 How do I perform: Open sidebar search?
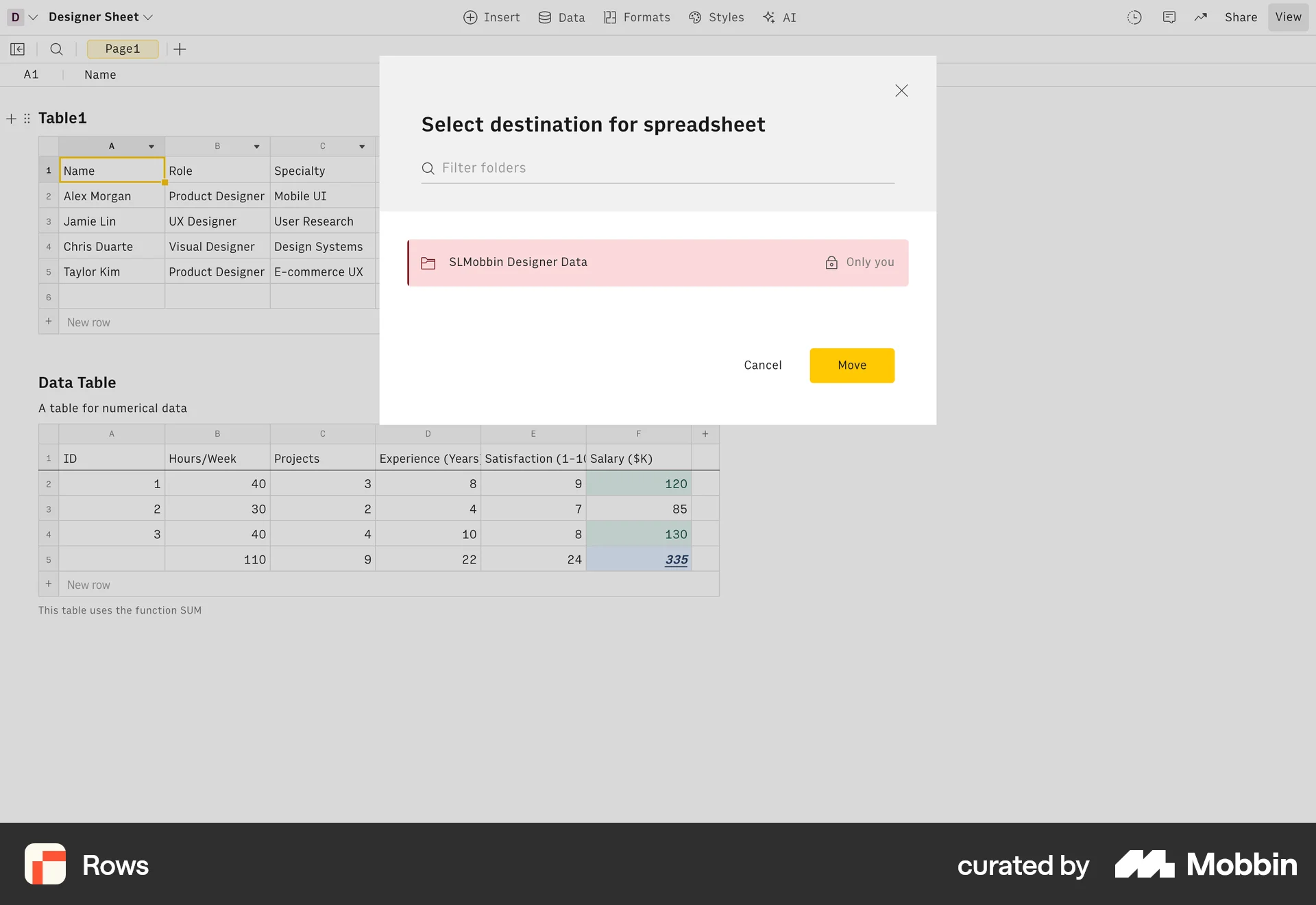click(x=56, y=49)
